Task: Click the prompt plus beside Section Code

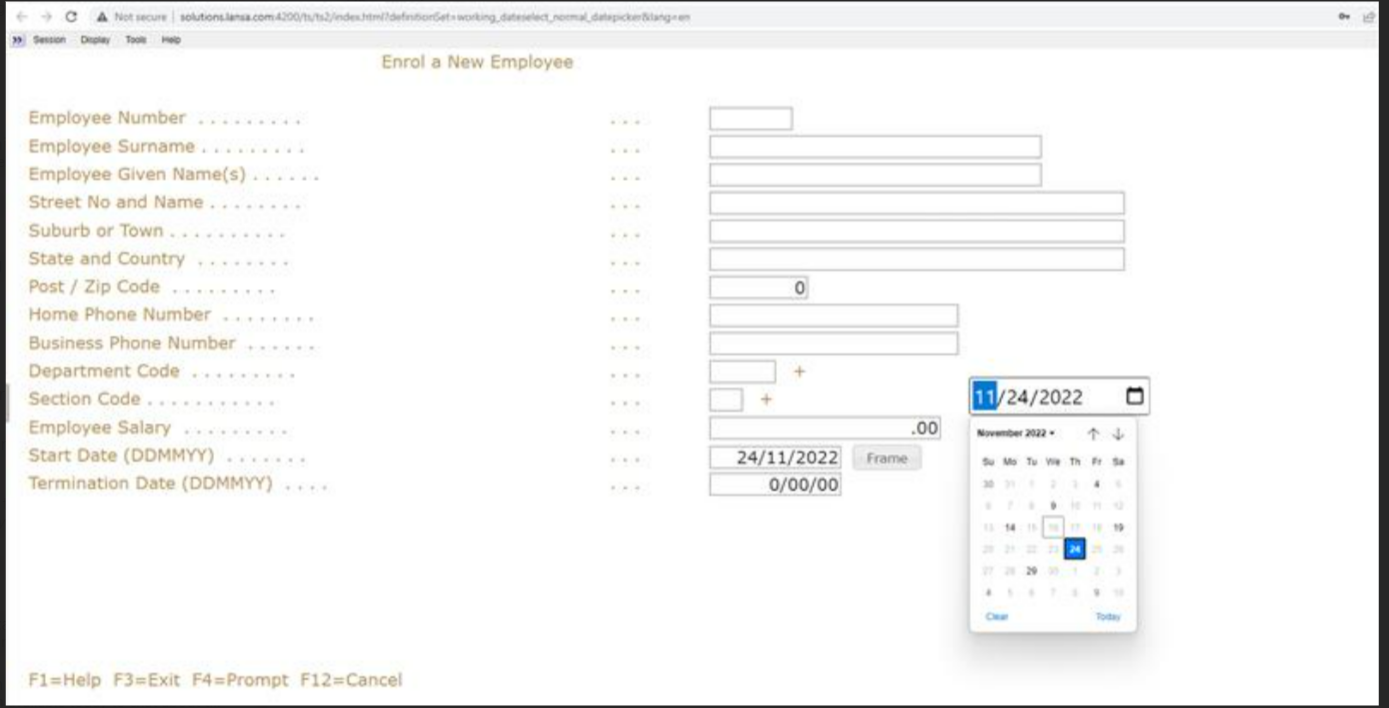Action: [x=765, y=399]
